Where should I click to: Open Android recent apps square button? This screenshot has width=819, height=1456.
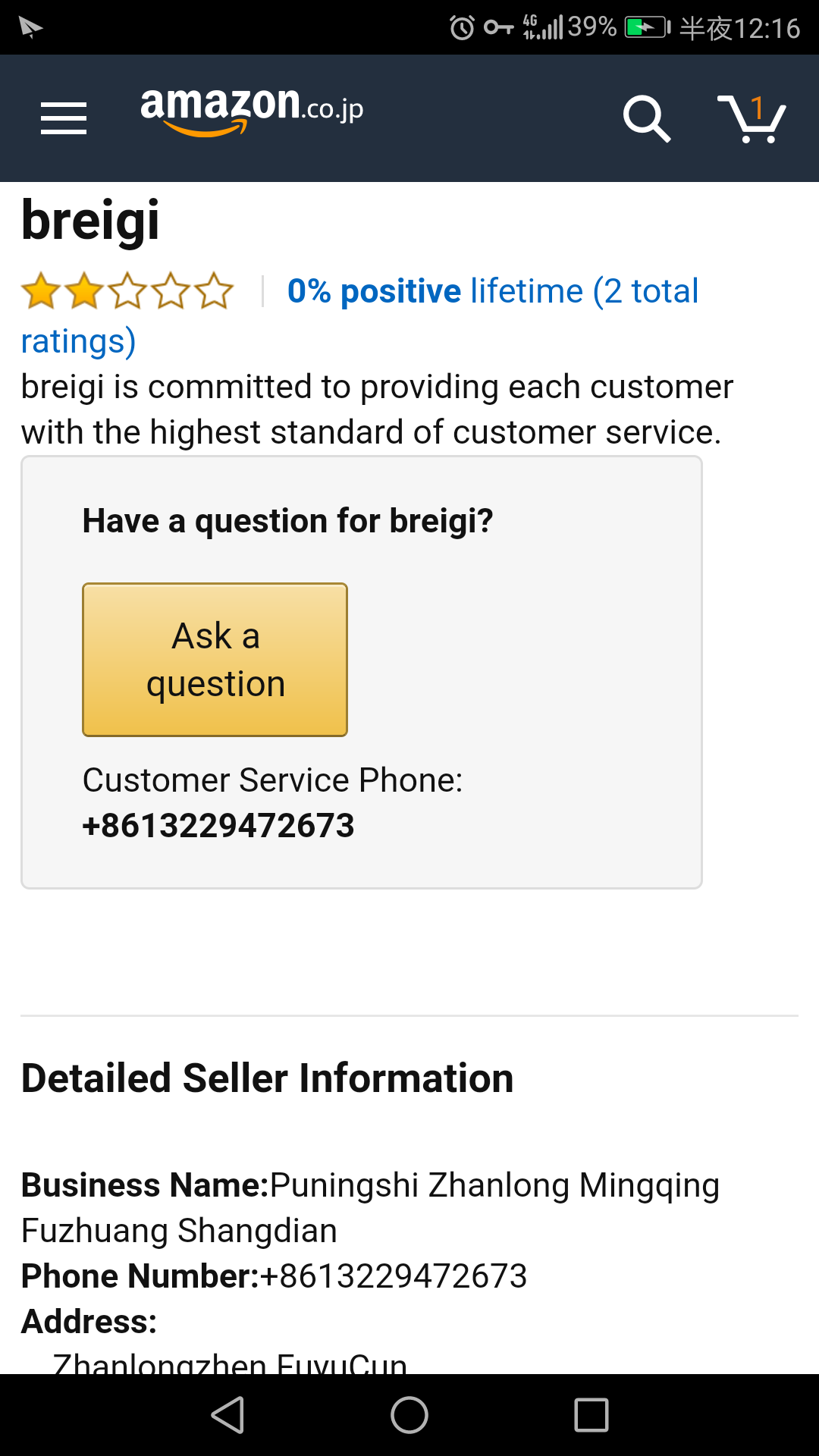click(x=591, y=1415)
